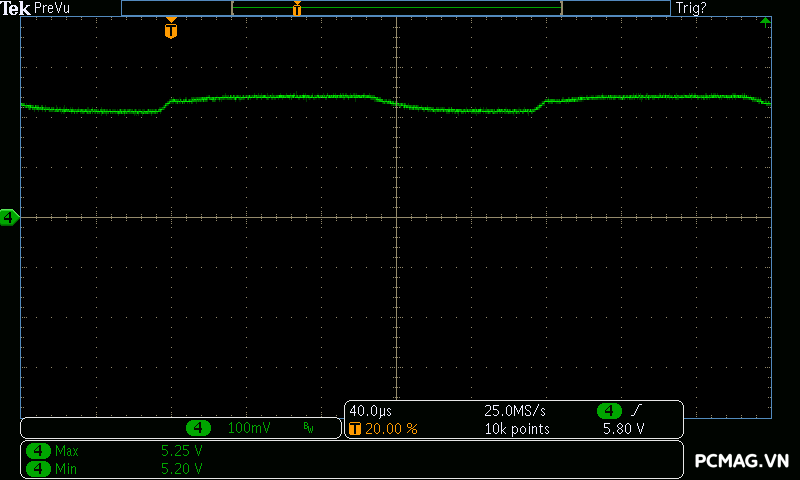
Task: Click the 10k points record length readout
Action: tap(516, 429)
